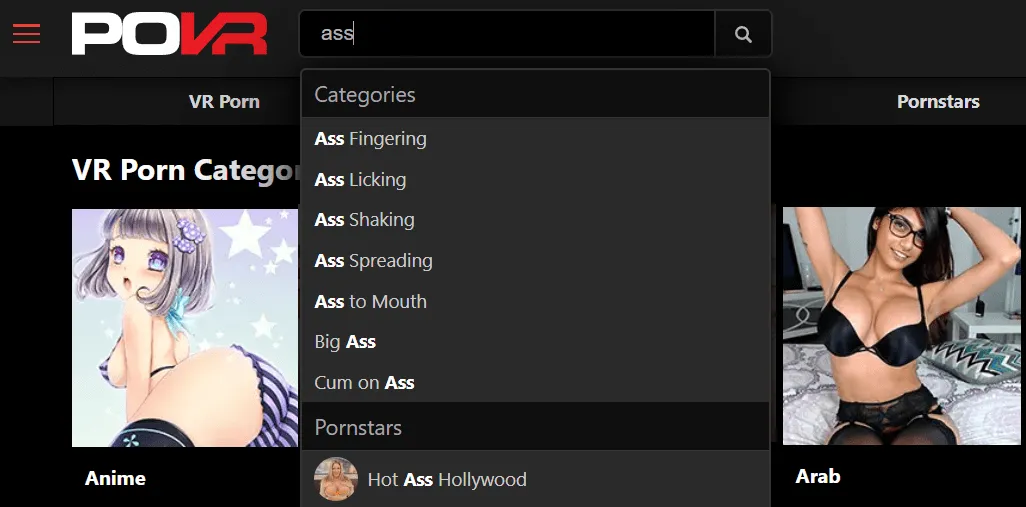Click the POVR logo

pyautogui.click(x=169, y=34)
